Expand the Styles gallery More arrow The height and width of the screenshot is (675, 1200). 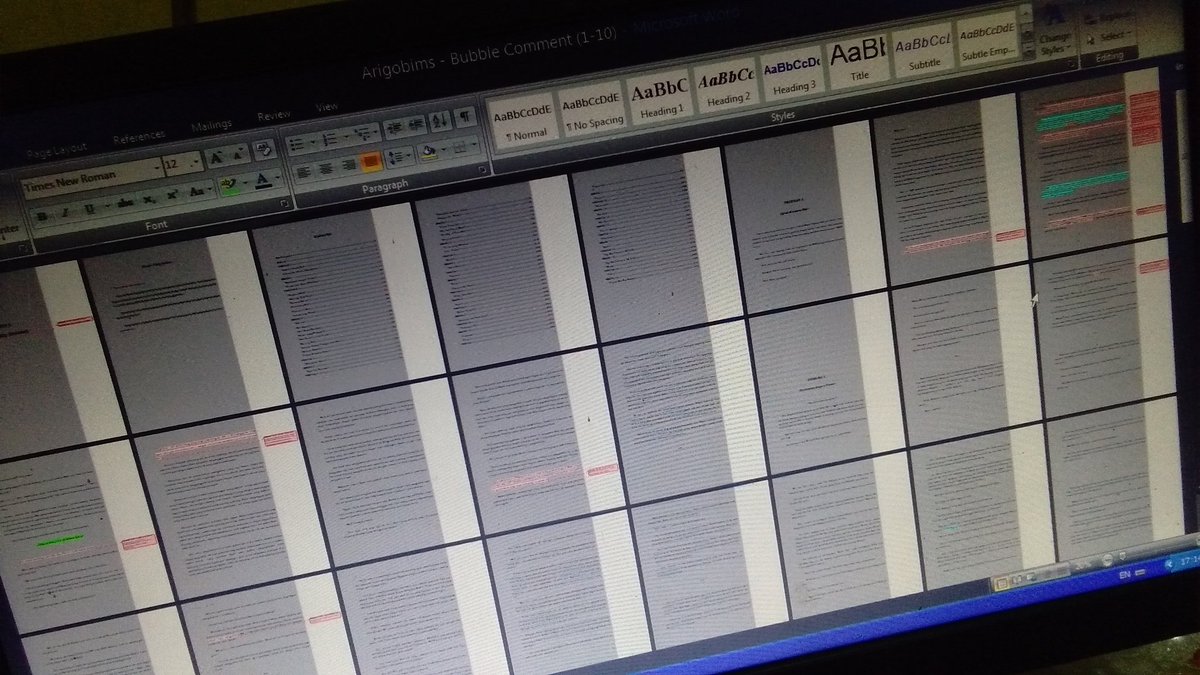1028,51
